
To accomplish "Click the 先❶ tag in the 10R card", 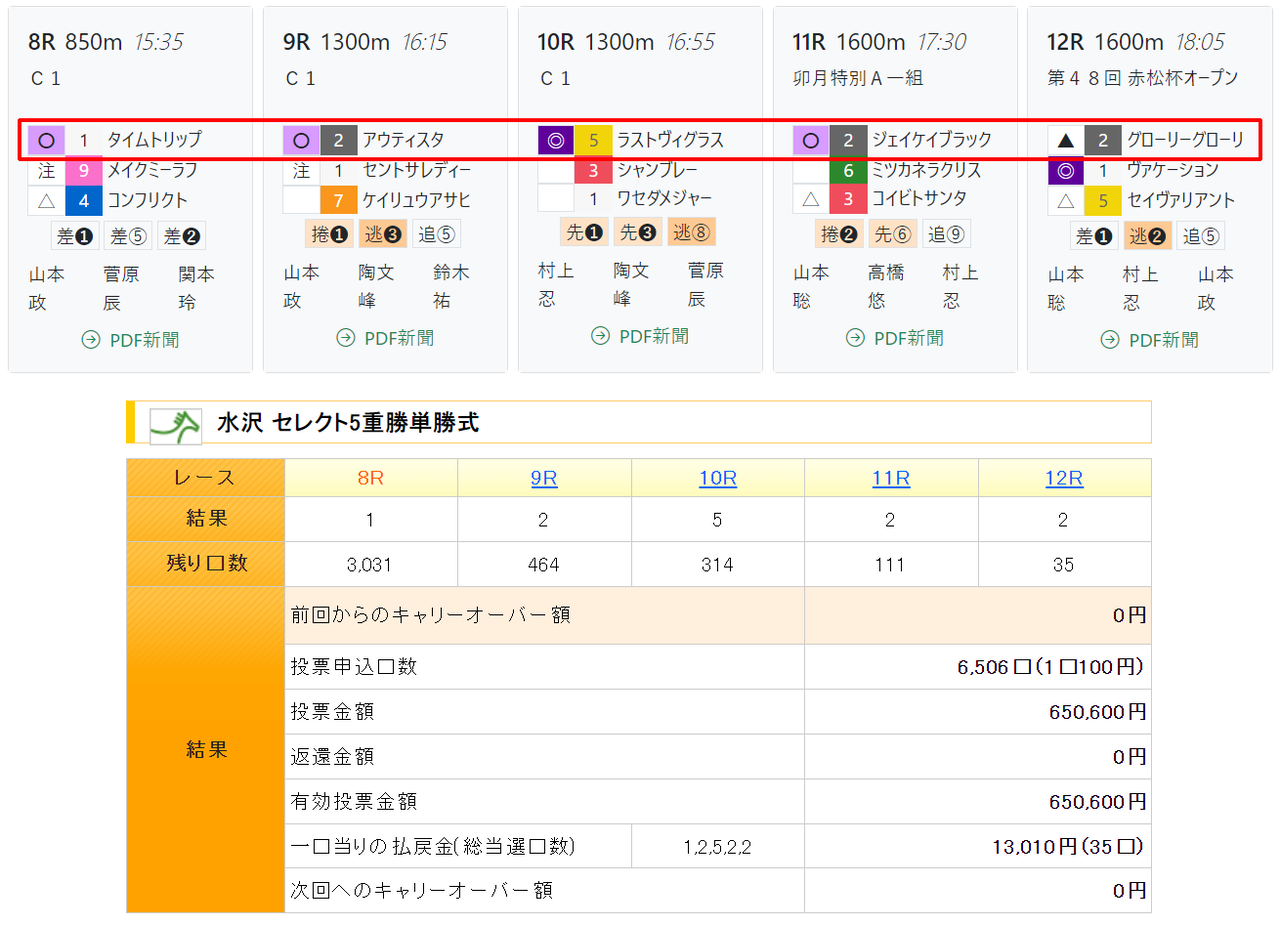I will [x=585, y=232].
